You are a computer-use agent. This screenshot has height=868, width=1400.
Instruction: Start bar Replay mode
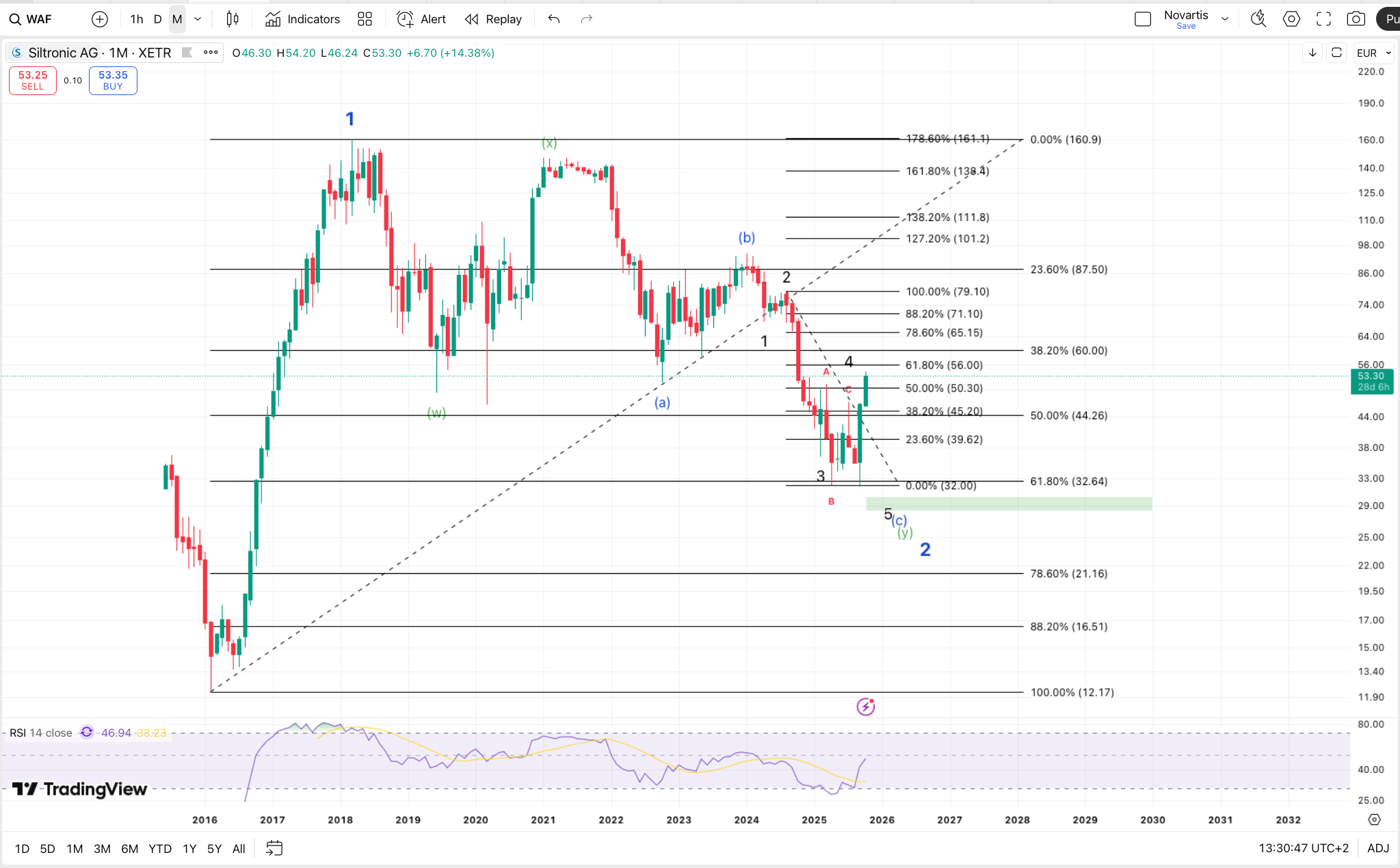click(x=493, y=19)
